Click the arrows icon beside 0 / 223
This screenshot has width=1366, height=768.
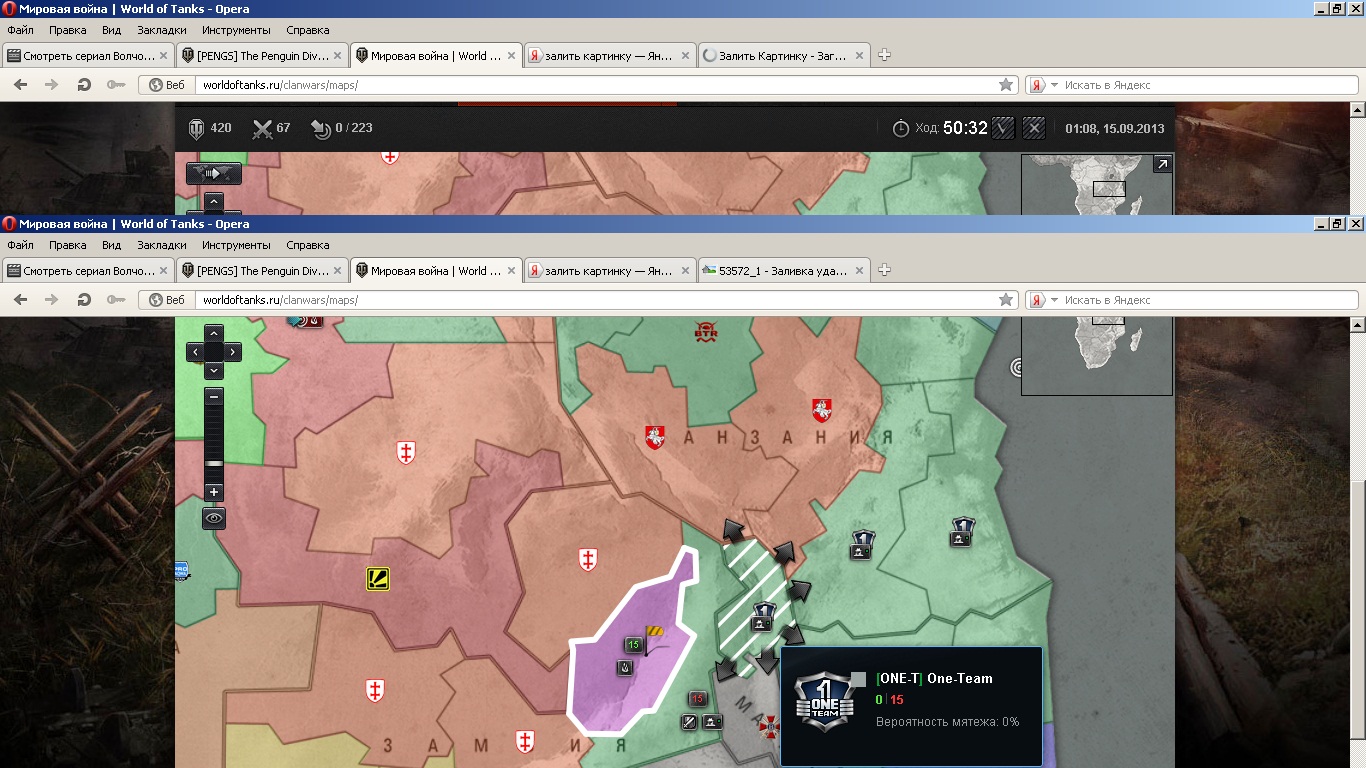tap(321, 128)
